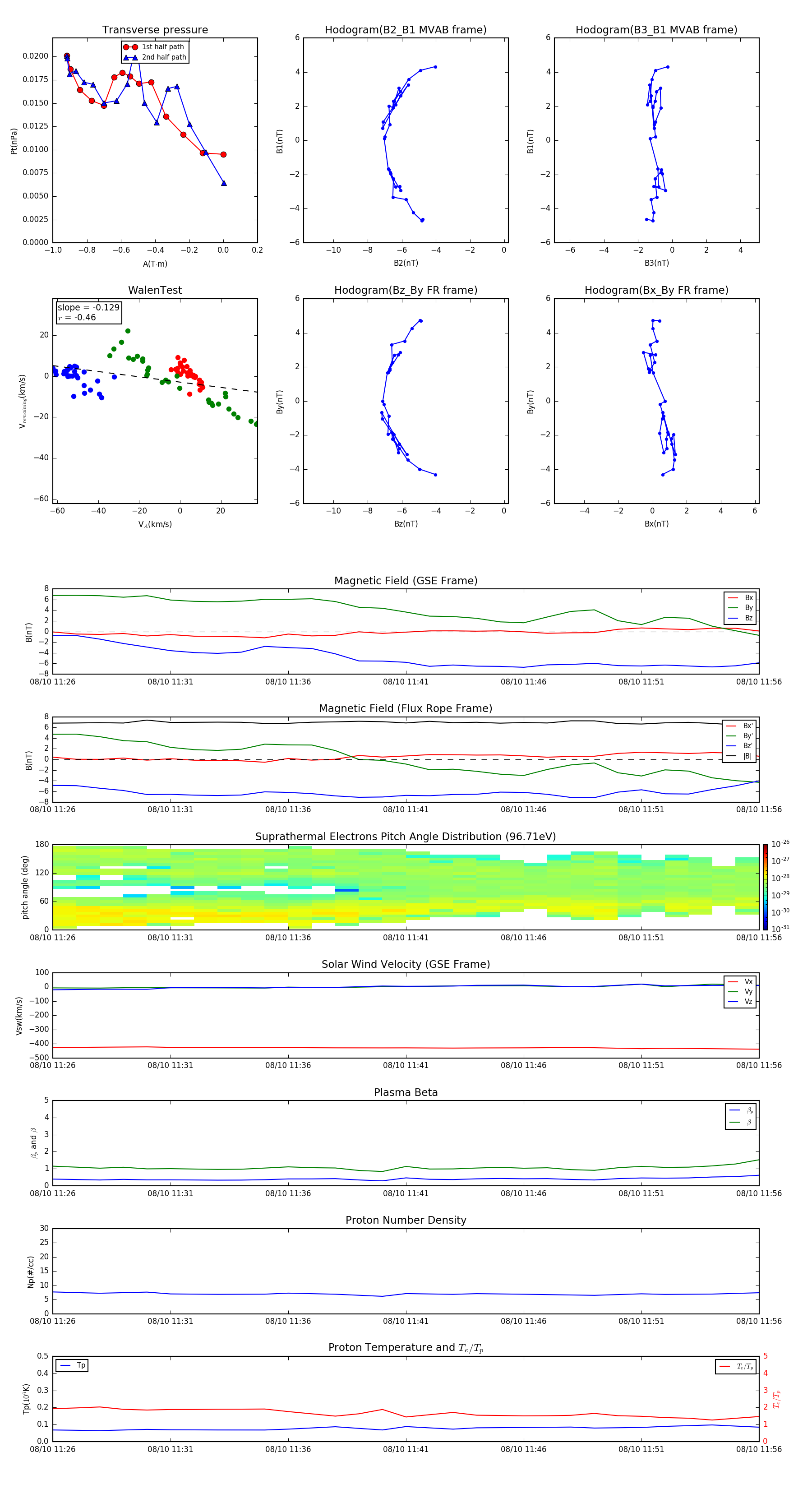Click the Np(#/cc) y-axis label
812x1489 pixels.
(31, 1272)
